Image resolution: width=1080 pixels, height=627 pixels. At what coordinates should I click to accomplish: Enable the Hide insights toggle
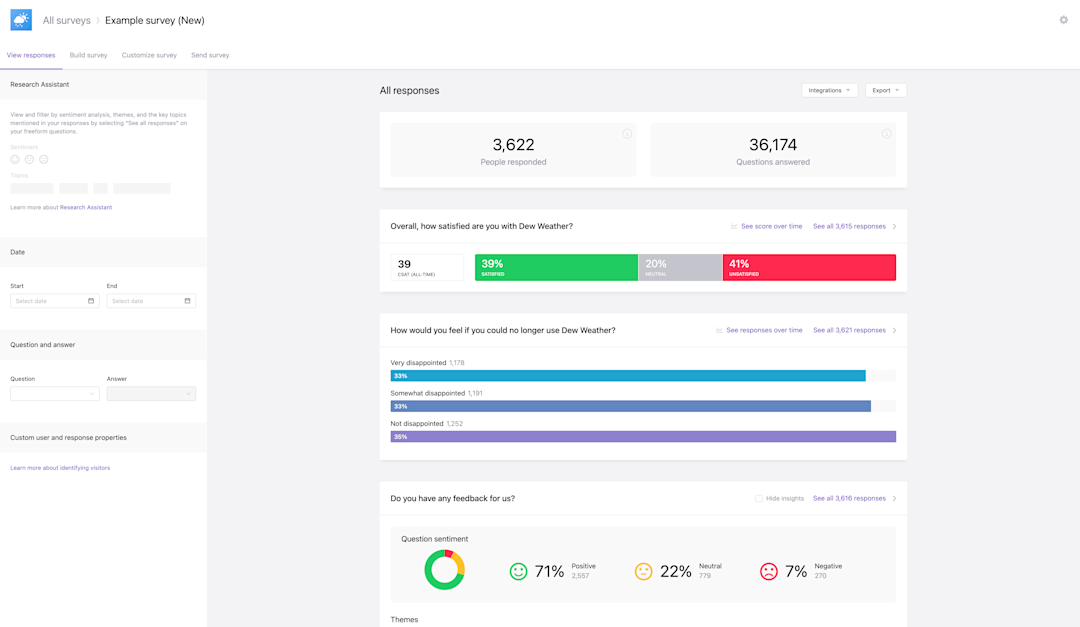click(758, 498)
